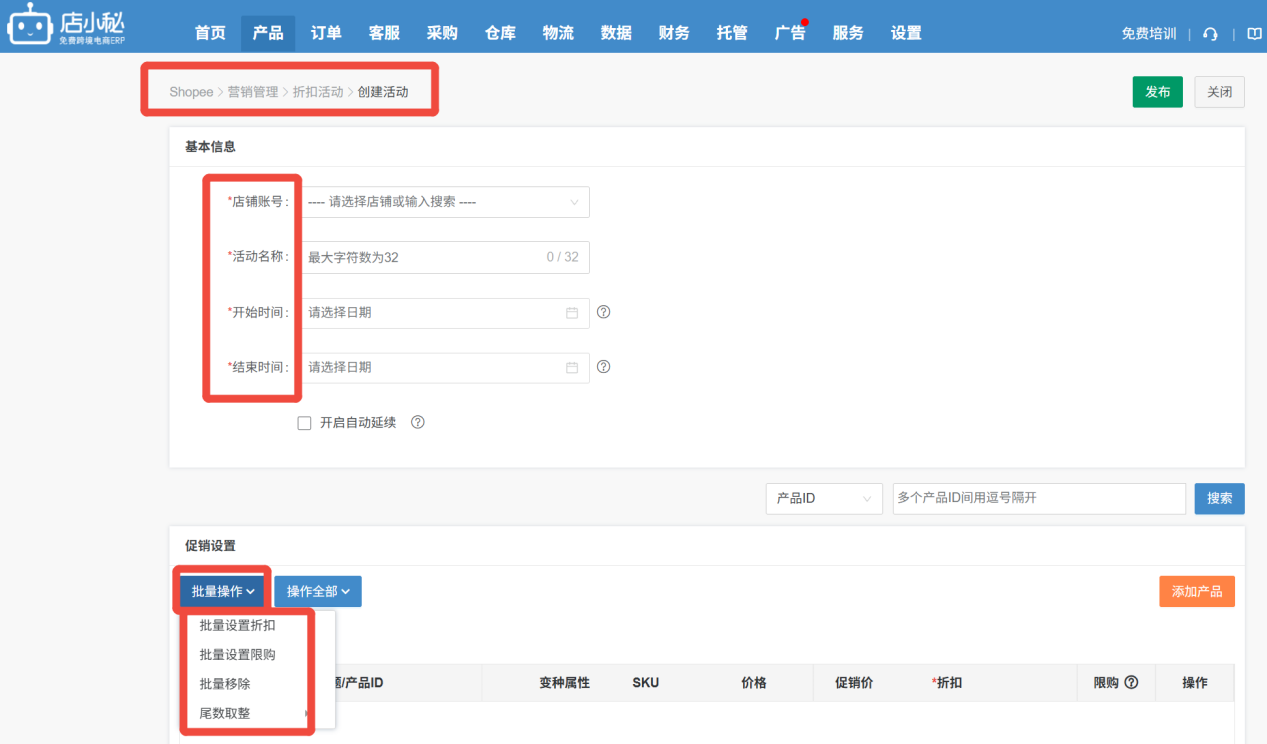Enable the 开启自动延续 checkbox

(x=305, y=423)
